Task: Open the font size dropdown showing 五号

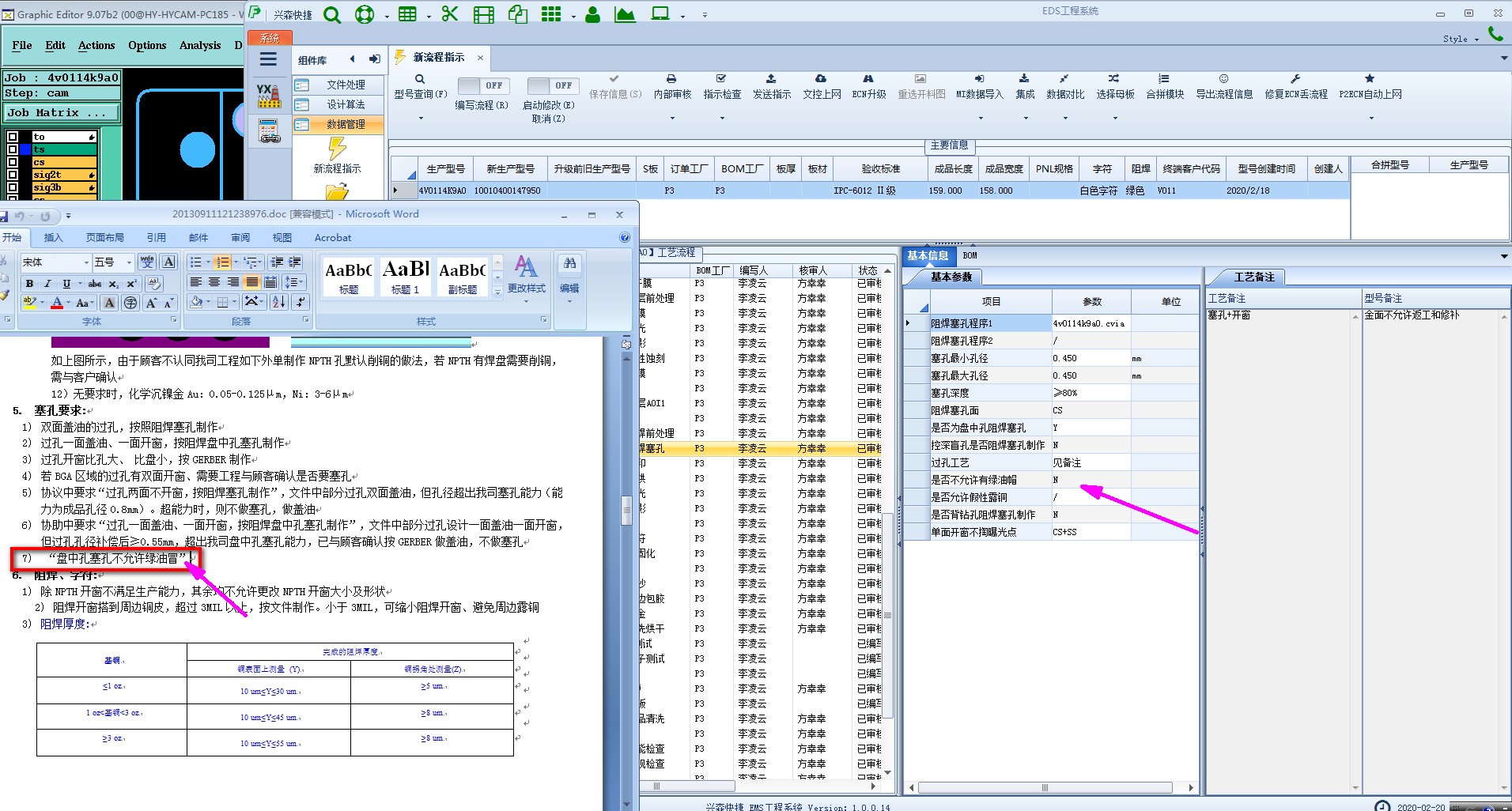Action: (129, 262)
